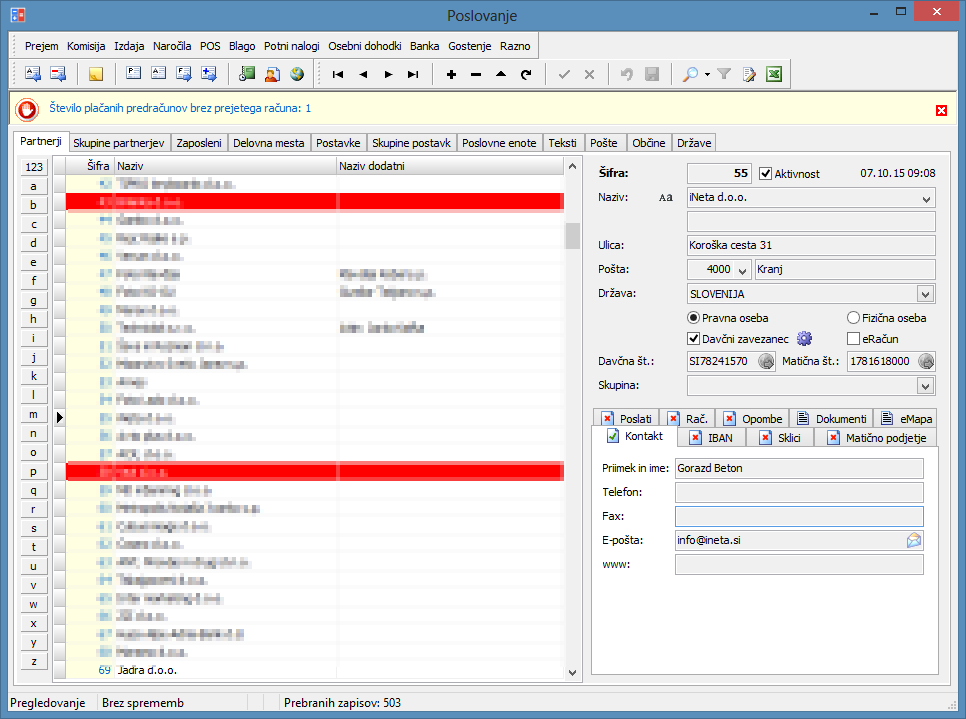Jump to first record arrow
The height and width of the screenshot is (719, 966).
pos(338,74)
